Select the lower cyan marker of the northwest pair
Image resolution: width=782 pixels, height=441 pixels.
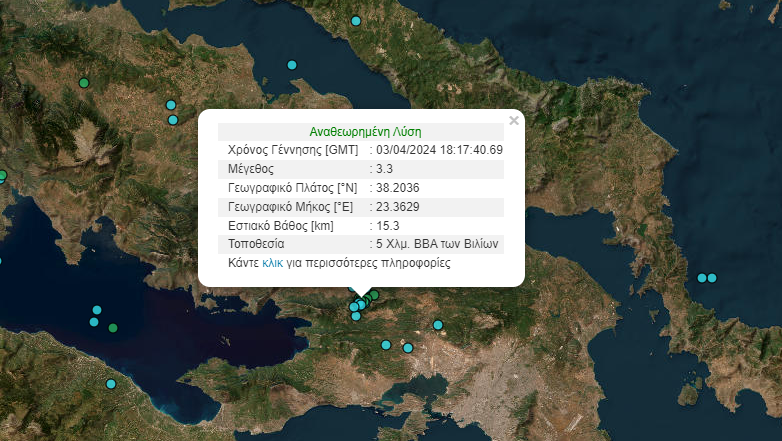point(173,120)
